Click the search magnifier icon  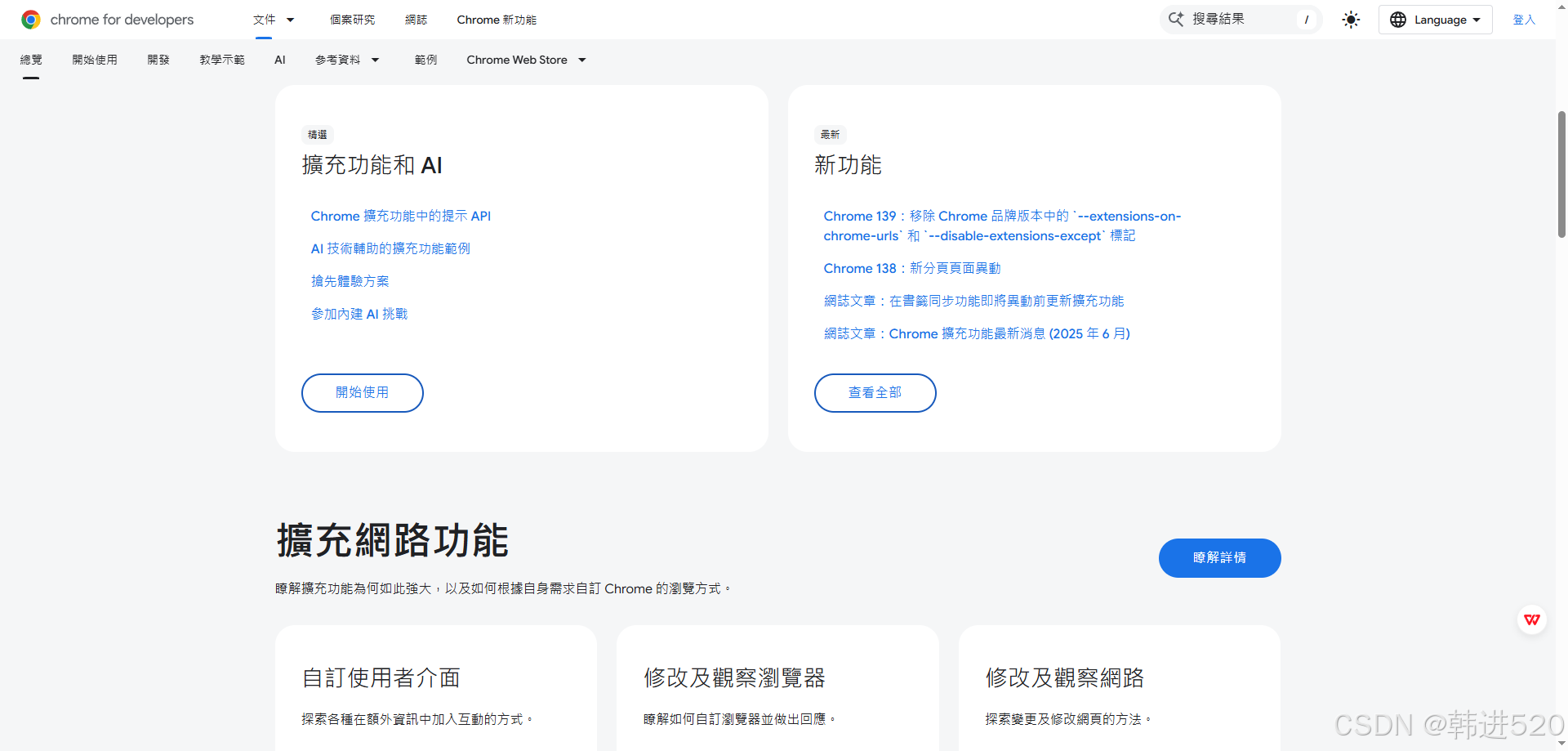(x=1176, y=19)
